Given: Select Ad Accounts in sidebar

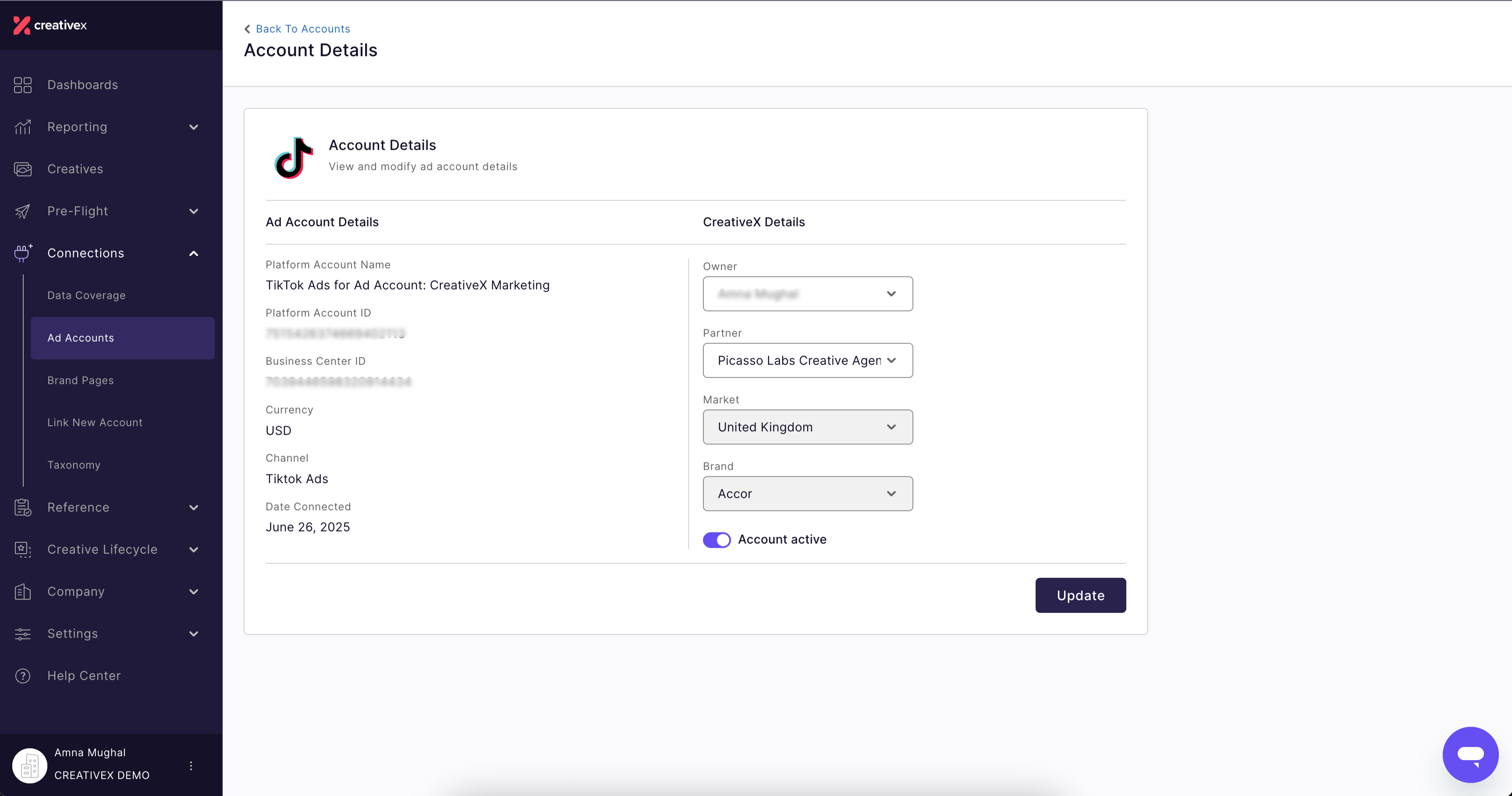Looking at the screenshot, I should point(123,338).
